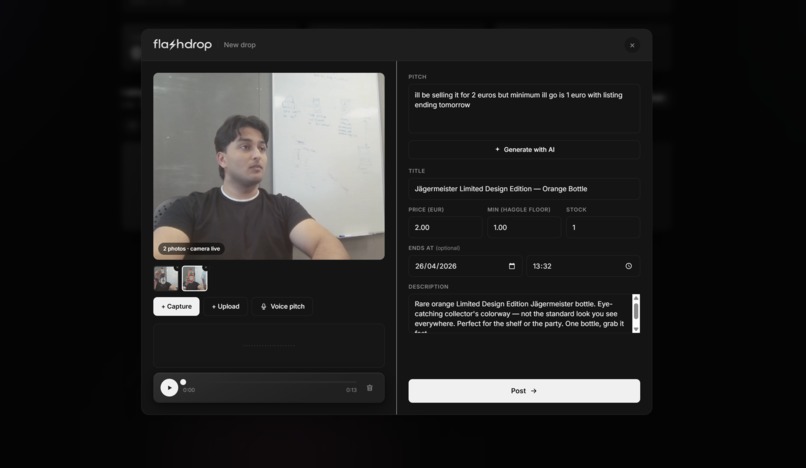806x468 pixels.
Task: Edit the Pitch text area
Action: click(x=524, y=109)
